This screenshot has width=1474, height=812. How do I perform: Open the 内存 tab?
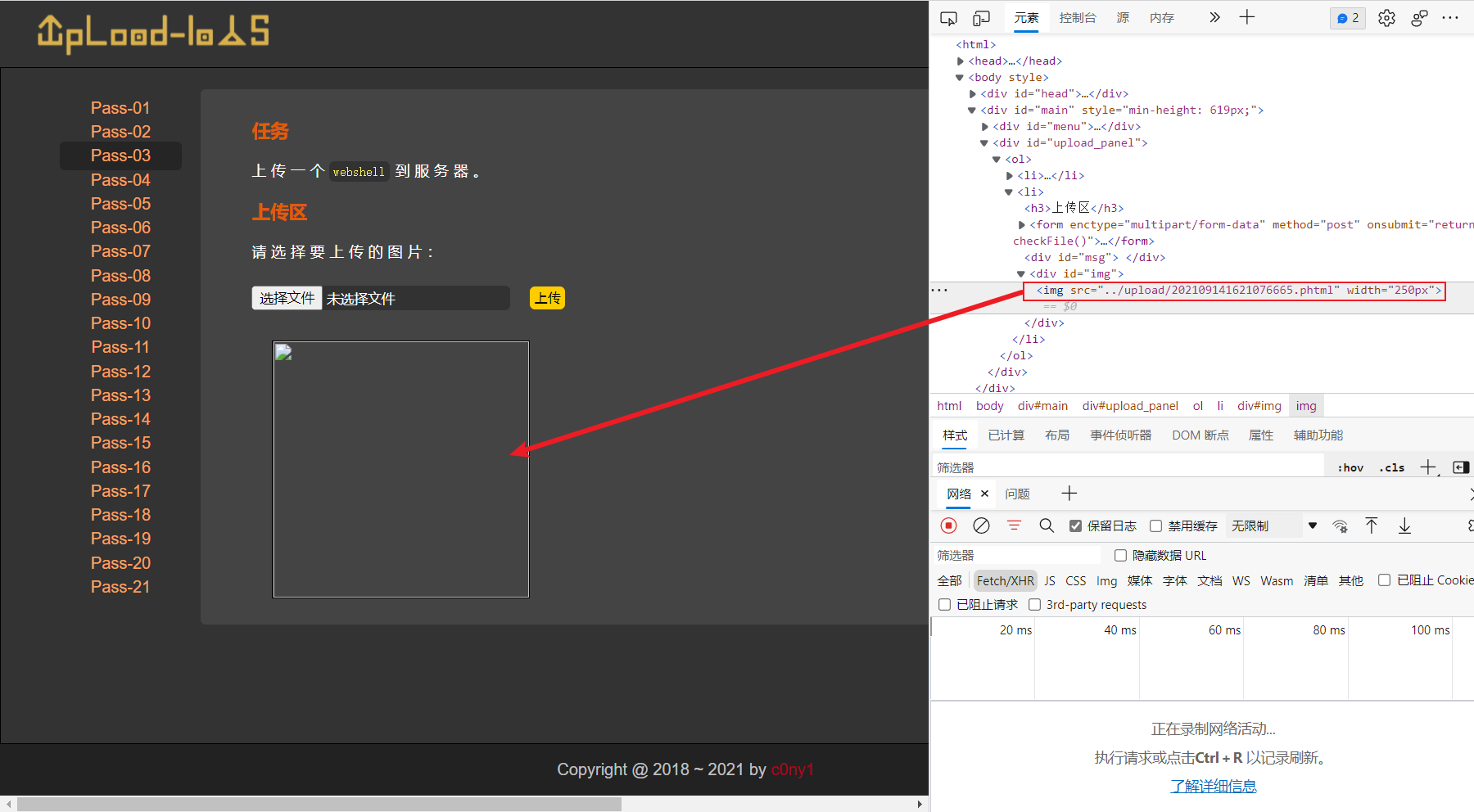(1161, 18)
